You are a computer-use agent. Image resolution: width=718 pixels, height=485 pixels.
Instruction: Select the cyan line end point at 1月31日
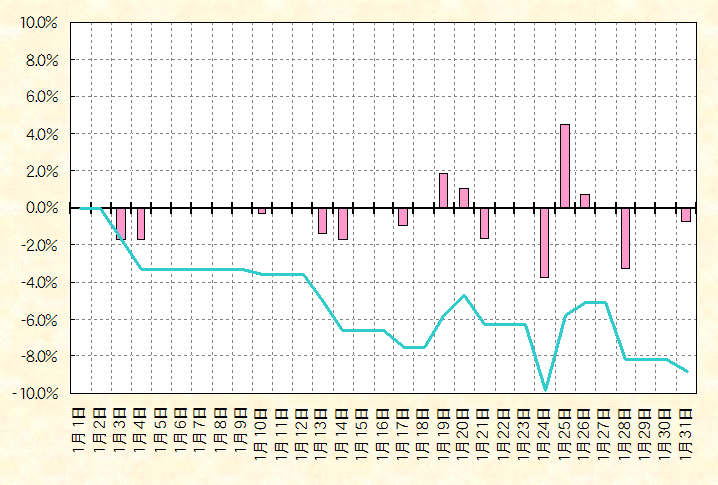pyautogui.click(x=686, y=371)
